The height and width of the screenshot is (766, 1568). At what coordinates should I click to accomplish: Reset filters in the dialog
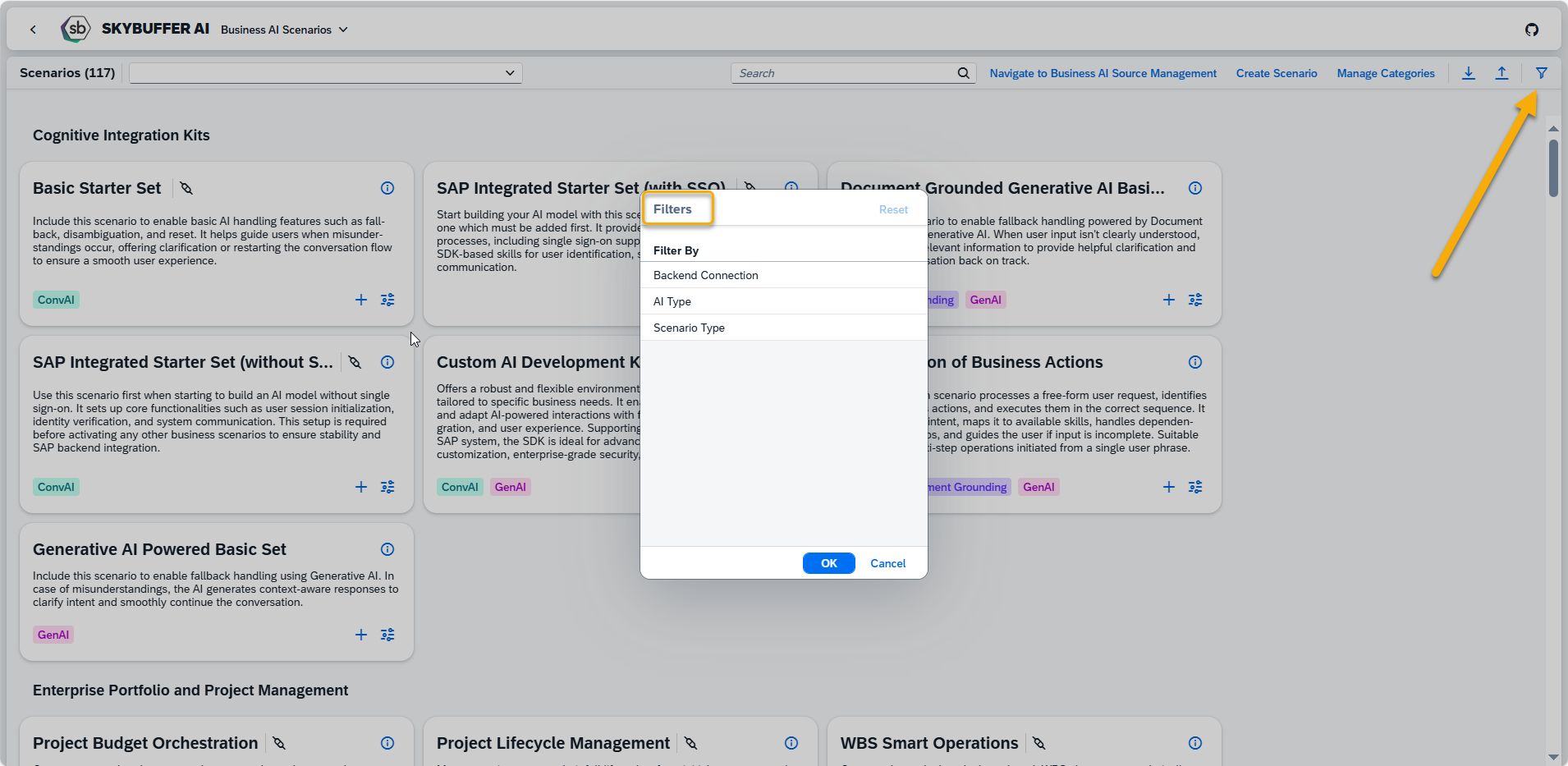[893, 209]
